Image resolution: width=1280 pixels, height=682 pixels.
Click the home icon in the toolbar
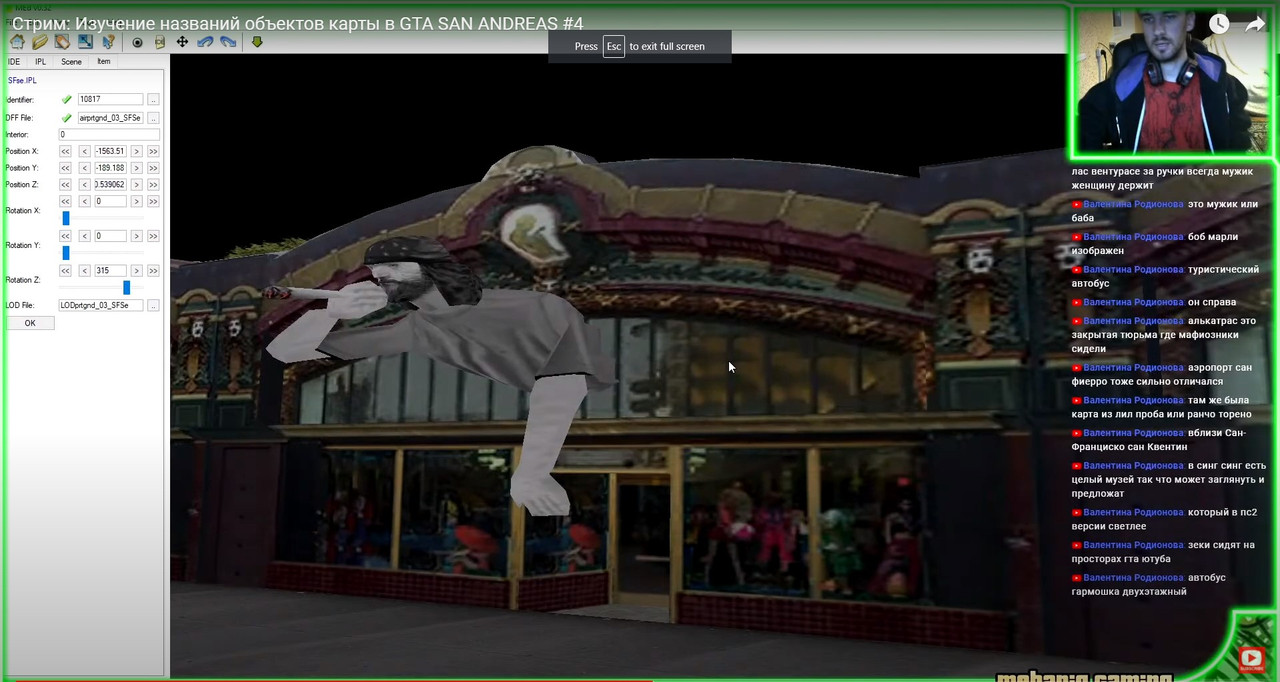[17, 42]
